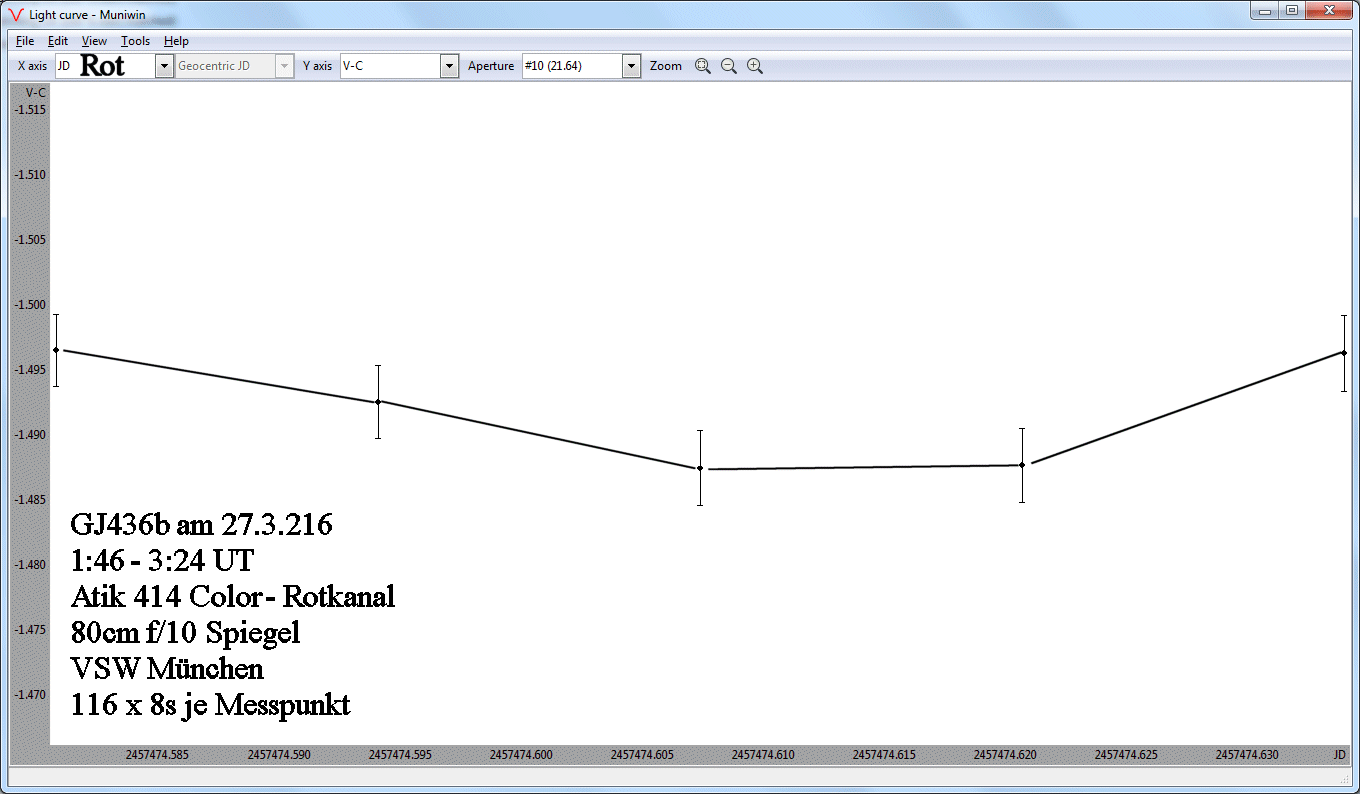1360x794 pixels.
Task: Select the data point near JD 2457474.607
Action: pos(700,468)
